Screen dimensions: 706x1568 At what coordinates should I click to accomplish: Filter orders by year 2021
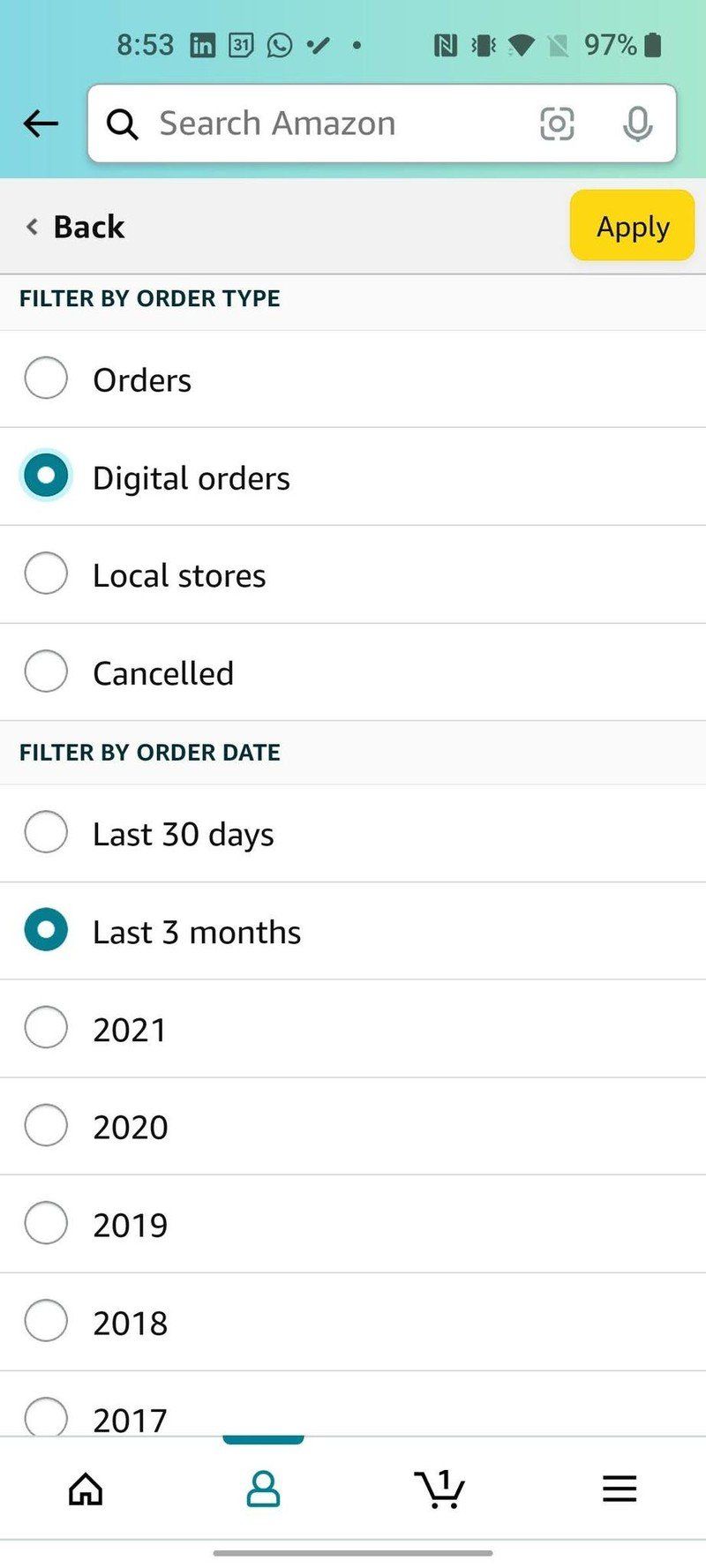tap(46, 1028)
